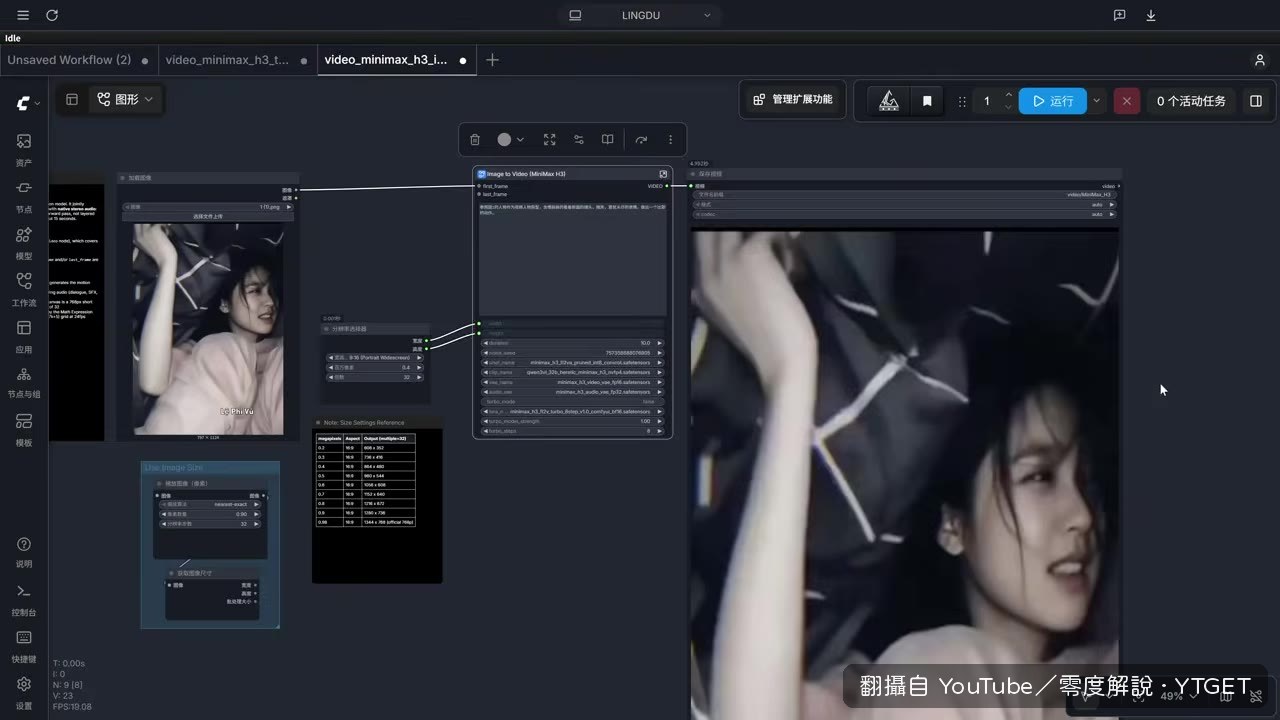1280x720 pixels.
Task: Click the download icon in the top bar
Action: coord(1151,15)
